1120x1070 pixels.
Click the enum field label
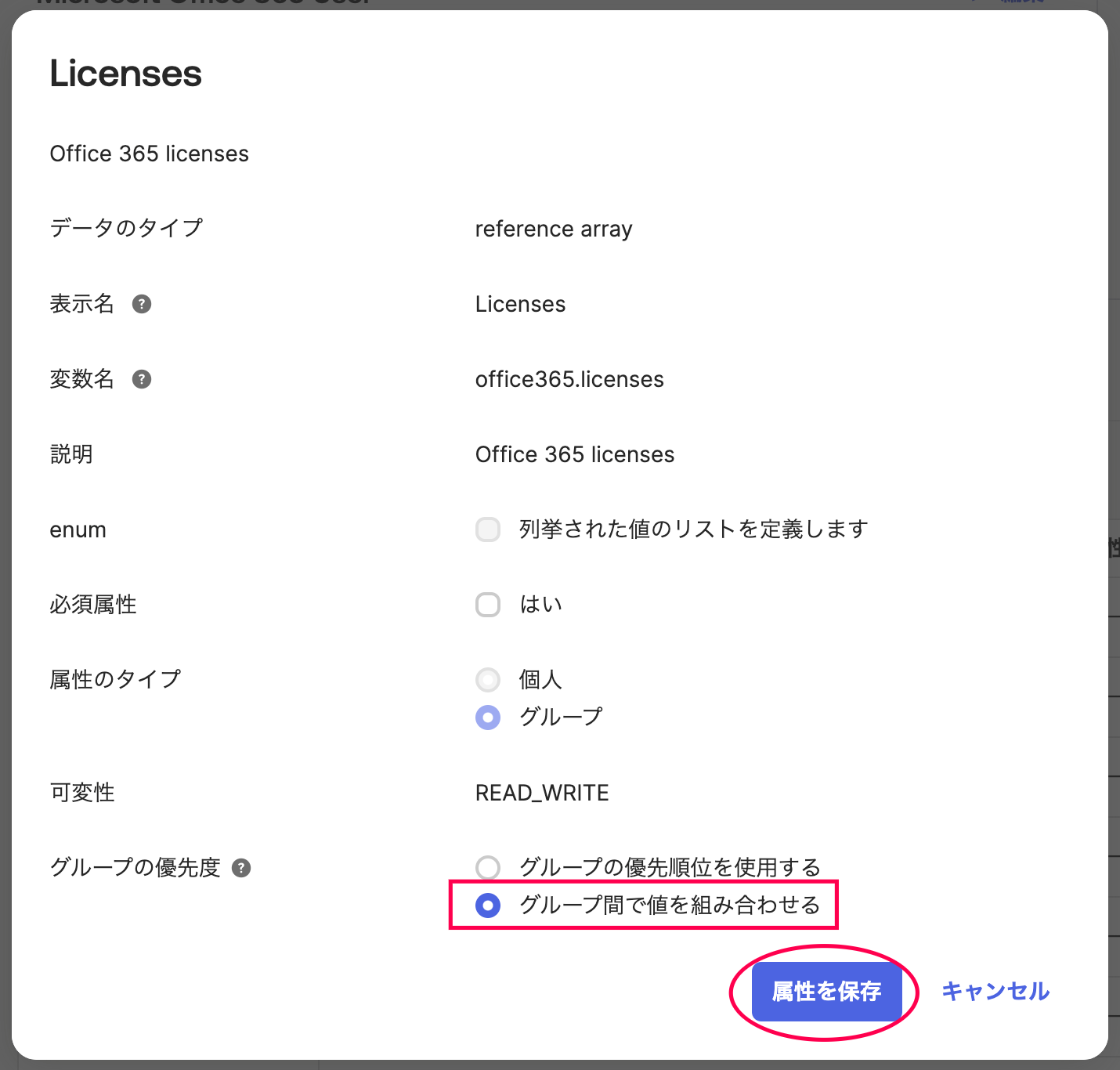point(78,530)
